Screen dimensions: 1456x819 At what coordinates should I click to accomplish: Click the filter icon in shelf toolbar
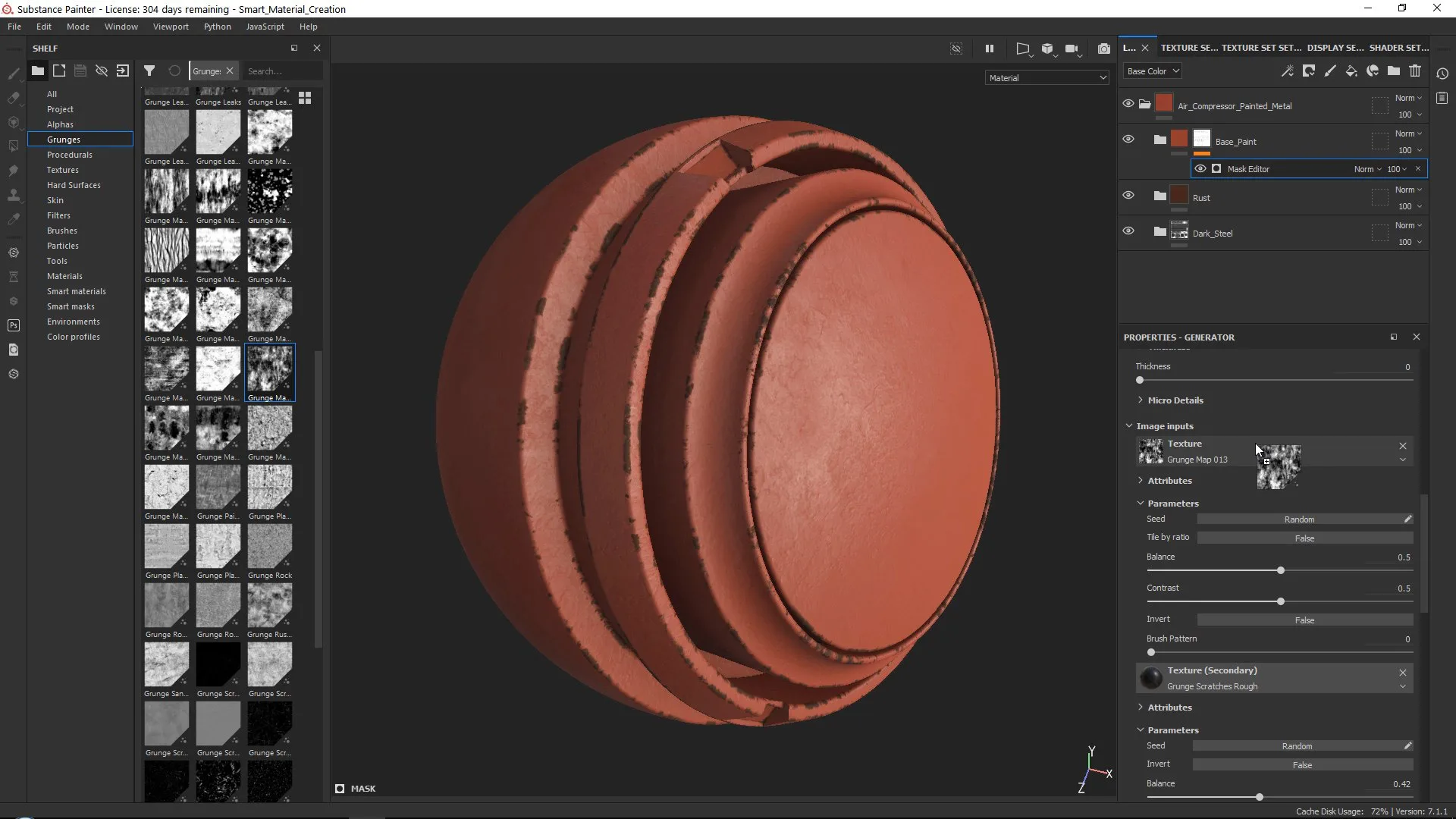149,71
